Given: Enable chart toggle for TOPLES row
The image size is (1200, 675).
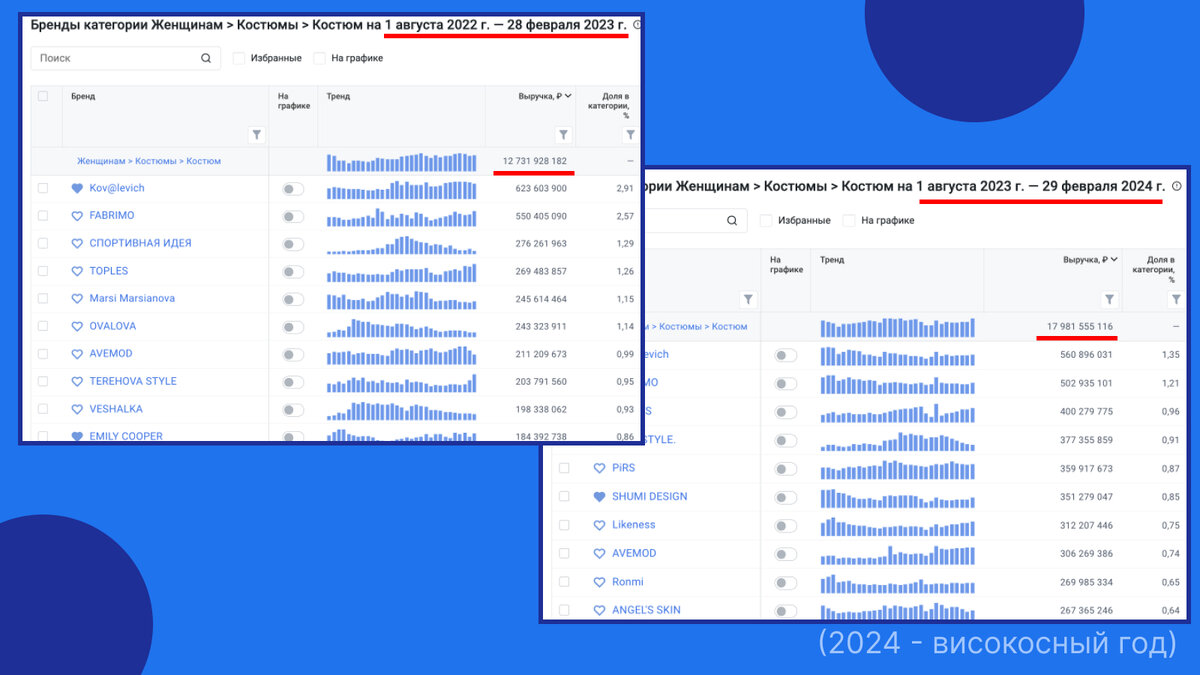Looking at the screenshot, I should tap(293, 271).
